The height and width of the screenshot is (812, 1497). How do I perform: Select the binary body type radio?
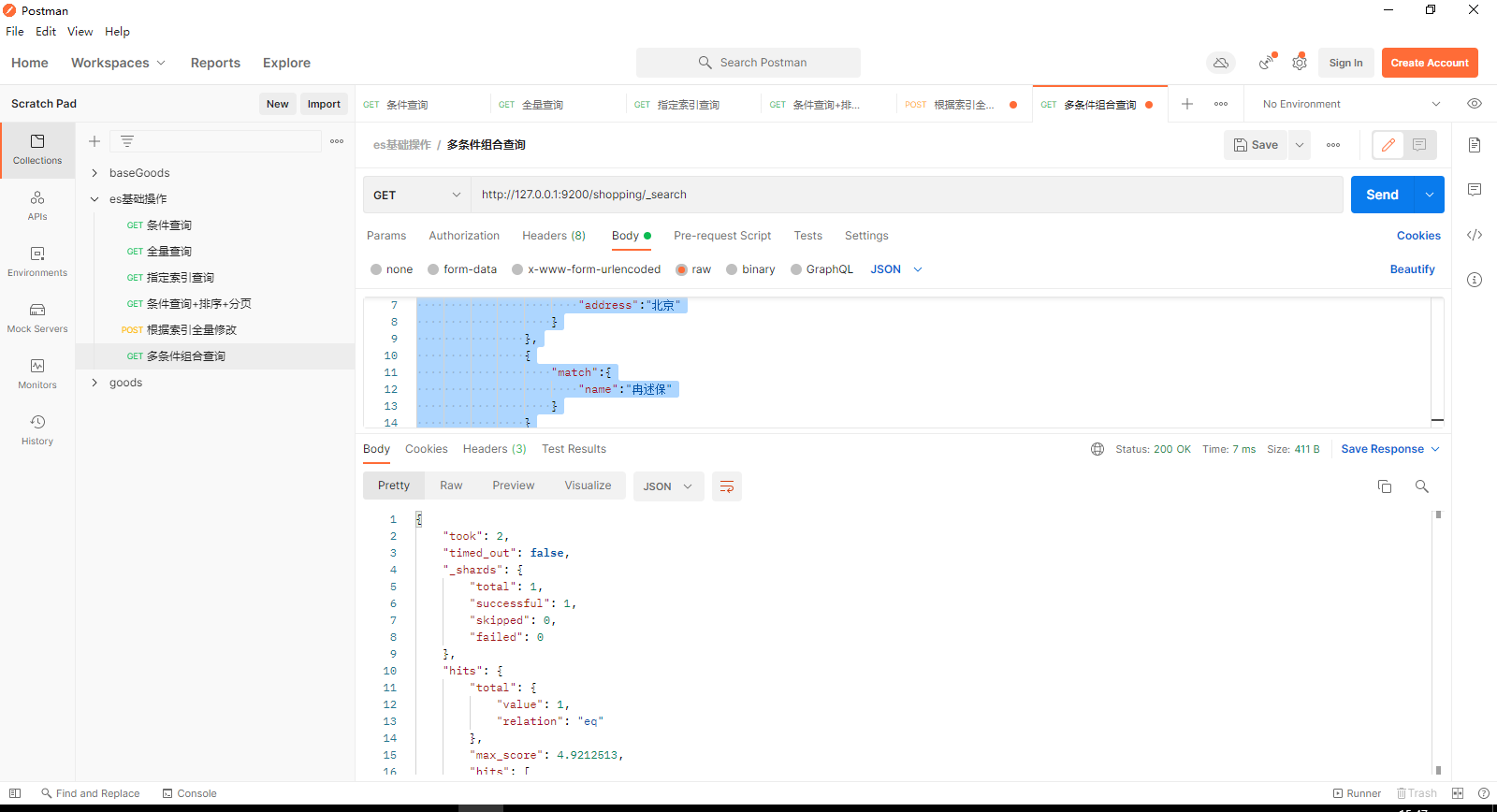tap(732, 269)
